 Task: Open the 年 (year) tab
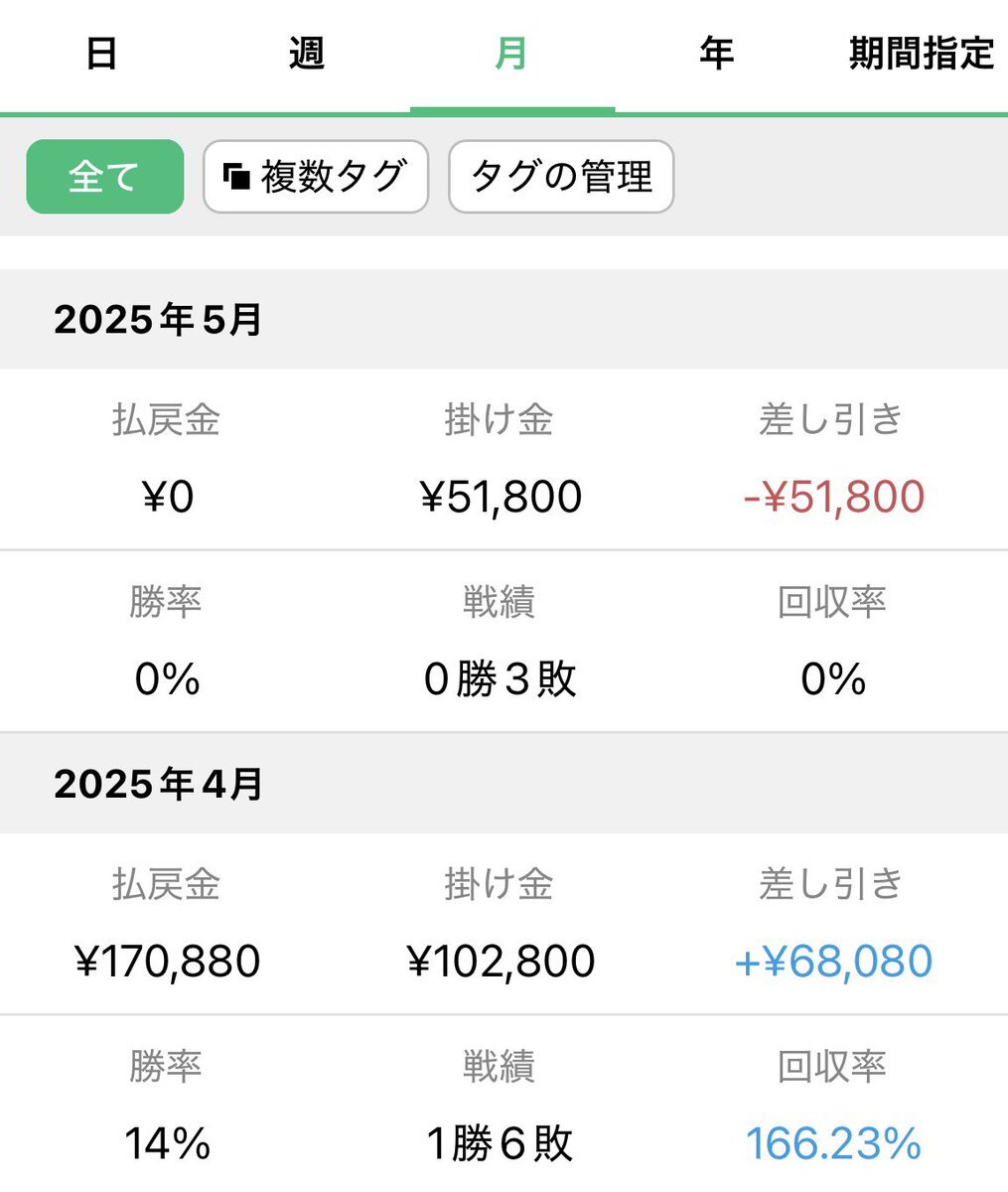717,54
